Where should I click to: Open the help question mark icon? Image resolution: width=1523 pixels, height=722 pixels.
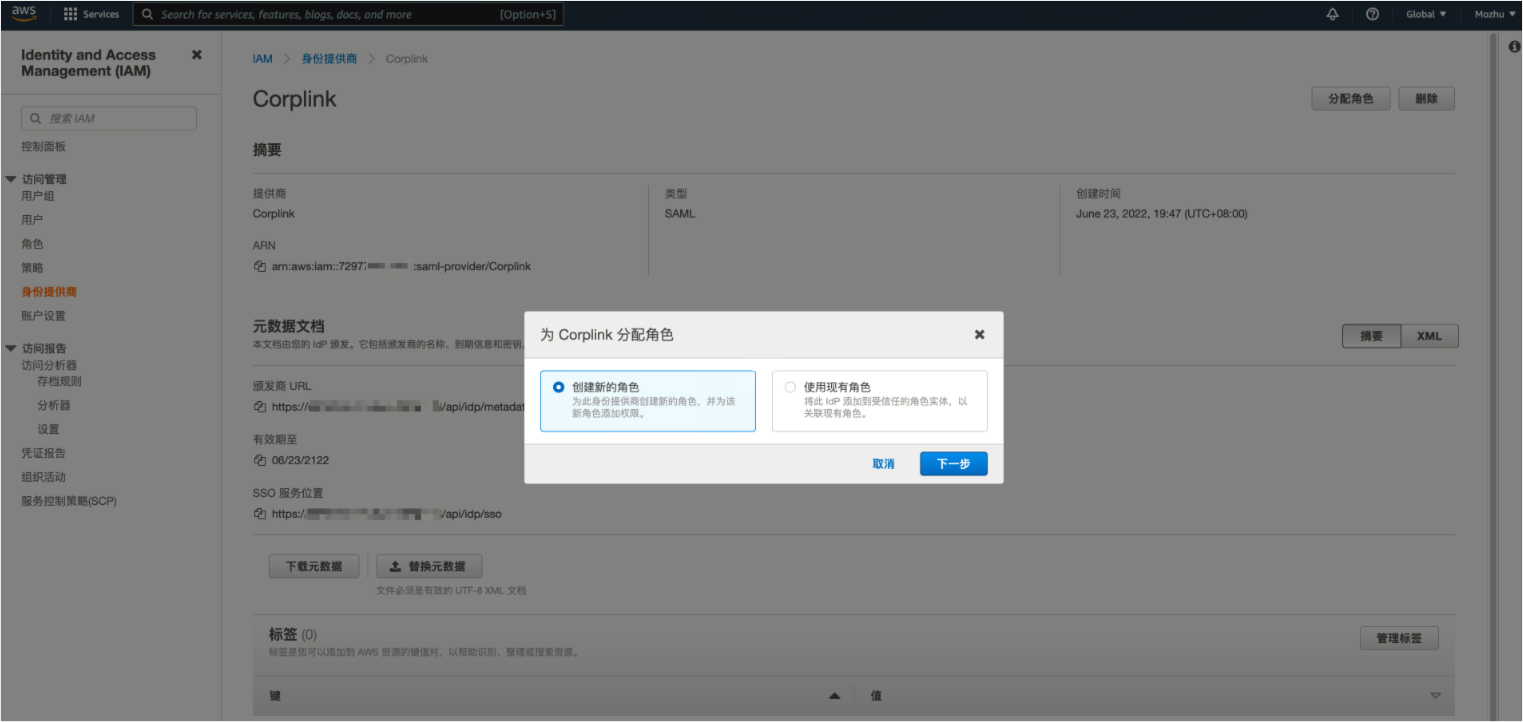click(x=1373, y=14)
